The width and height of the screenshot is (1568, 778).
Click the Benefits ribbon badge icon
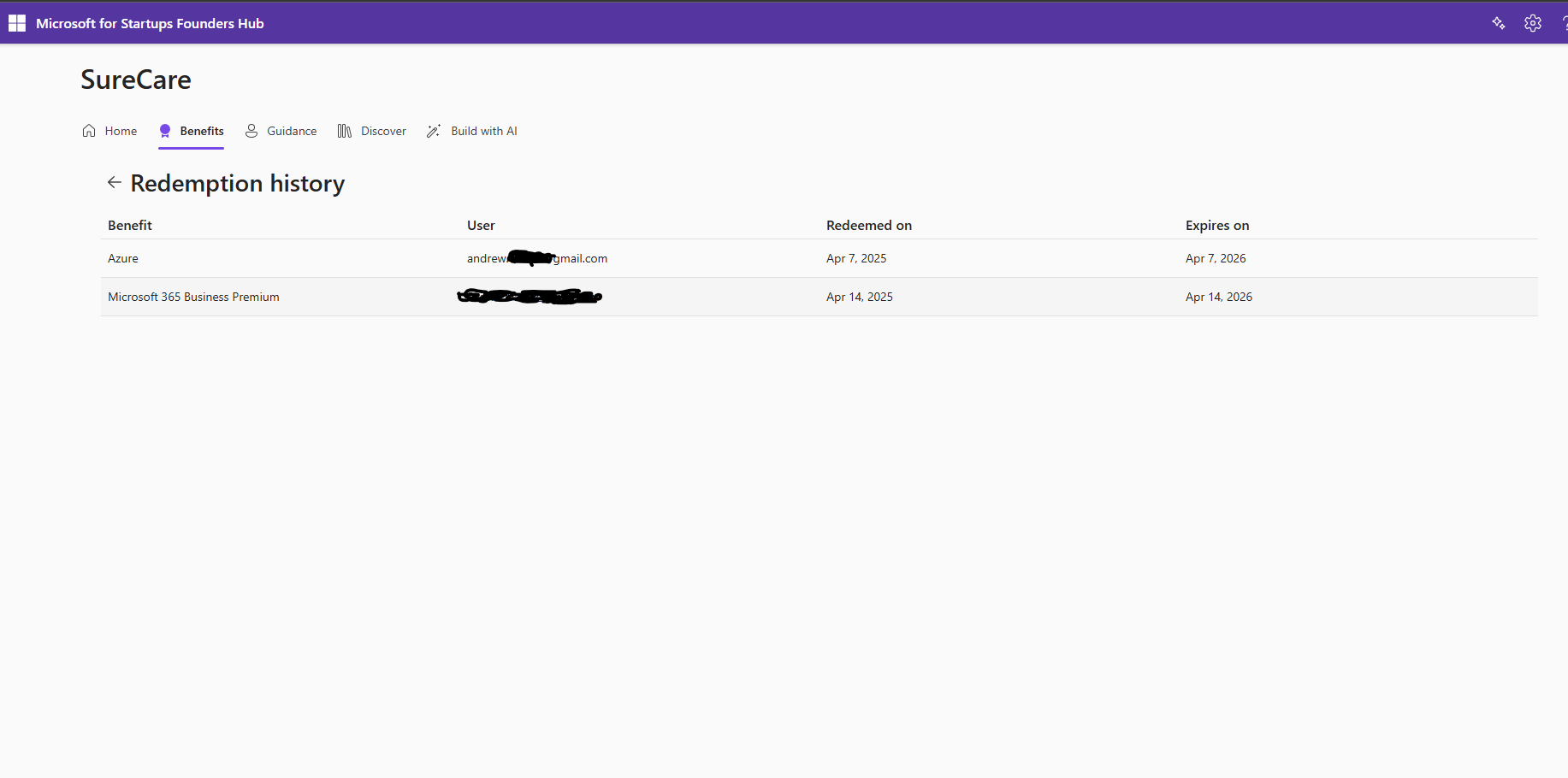click(x=165, y=131)
